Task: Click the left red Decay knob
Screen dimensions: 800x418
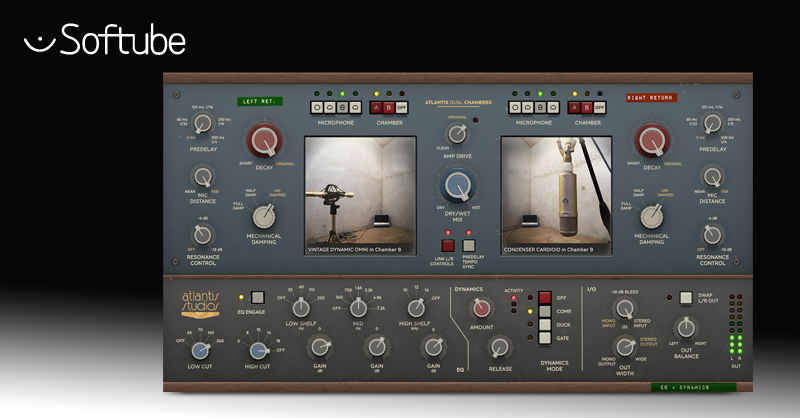Action: (x=264, y=140)
